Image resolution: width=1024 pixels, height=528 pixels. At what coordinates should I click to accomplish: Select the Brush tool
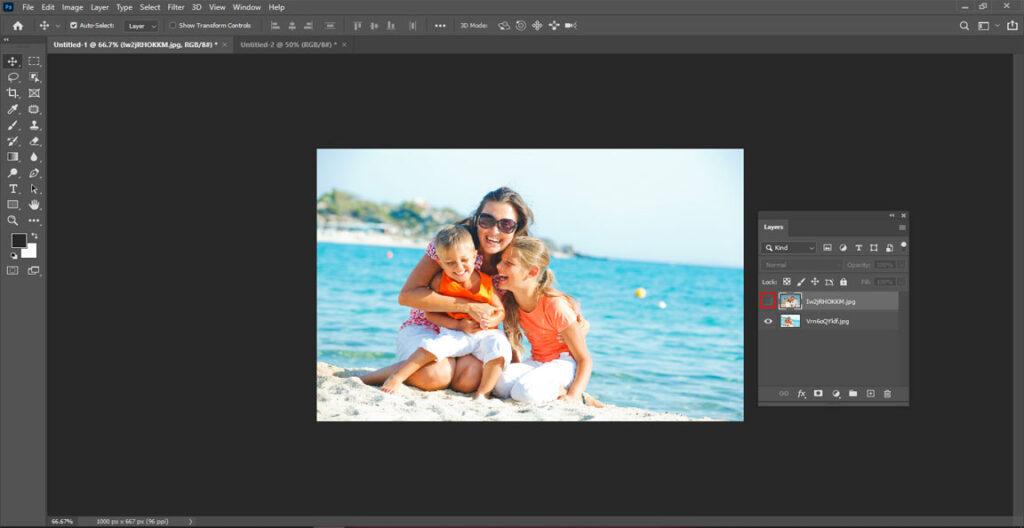pos(12,125)
